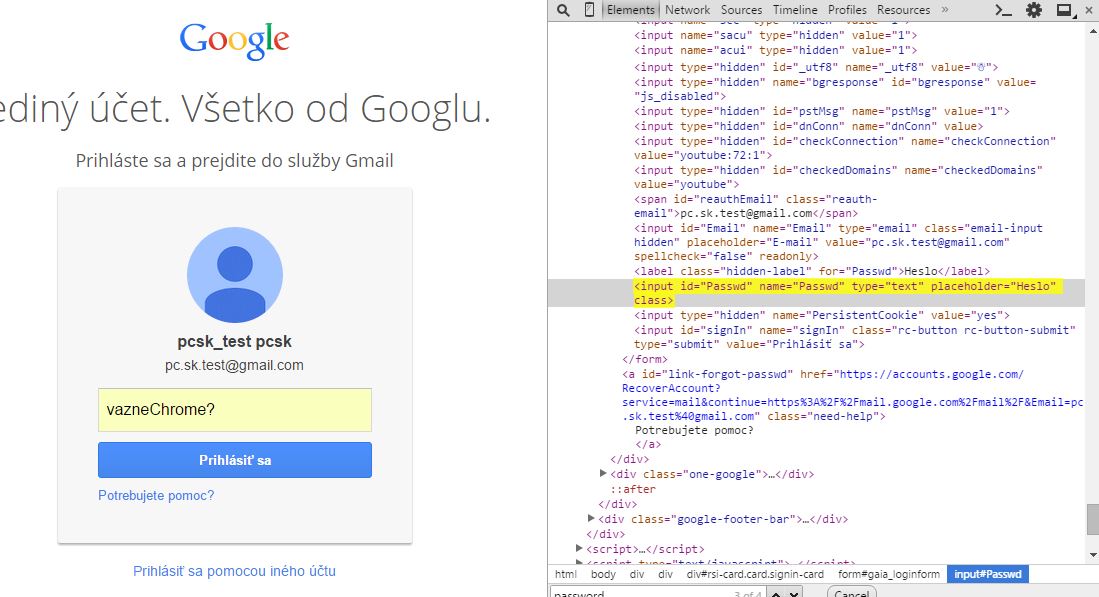
Task: Click the Potrebujete pomoc? link on login card
Action: [156, 495]
